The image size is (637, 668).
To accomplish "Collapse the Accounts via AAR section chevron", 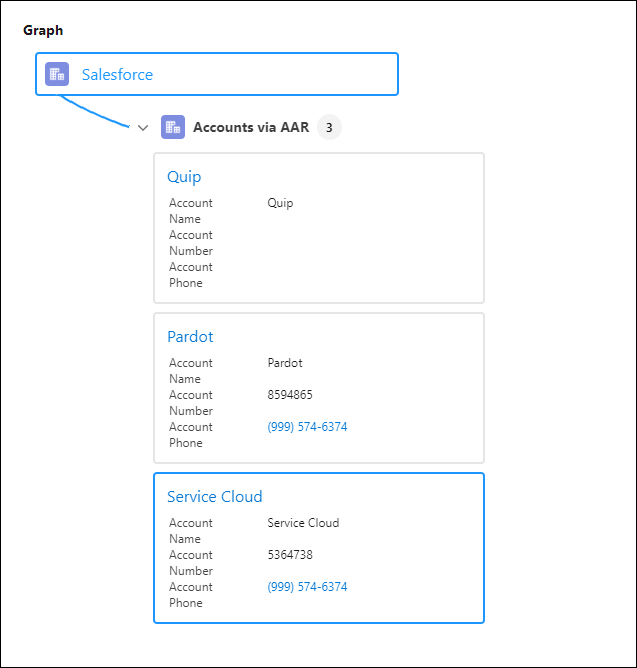I will [143, 127].
